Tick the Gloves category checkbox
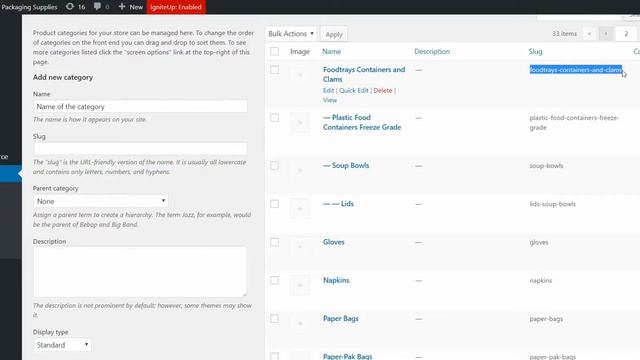 (274, 242)
